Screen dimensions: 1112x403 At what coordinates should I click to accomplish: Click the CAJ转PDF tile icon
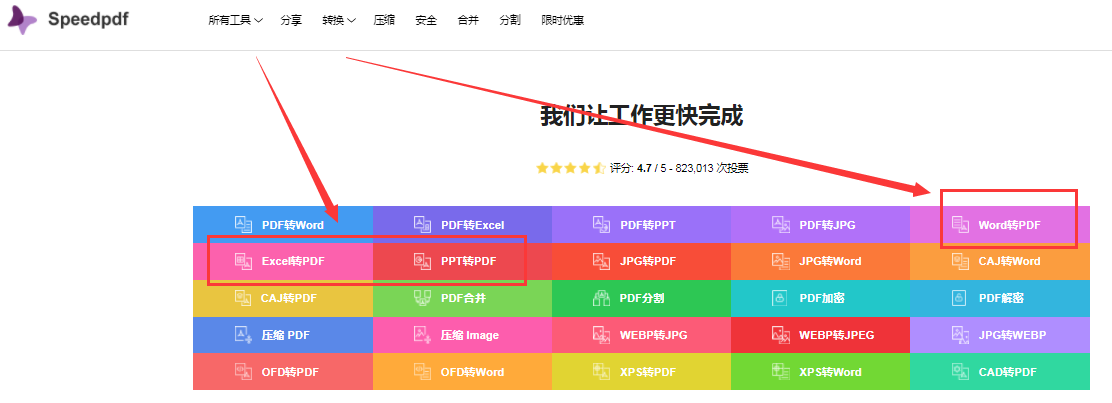[x=243, y=298]
